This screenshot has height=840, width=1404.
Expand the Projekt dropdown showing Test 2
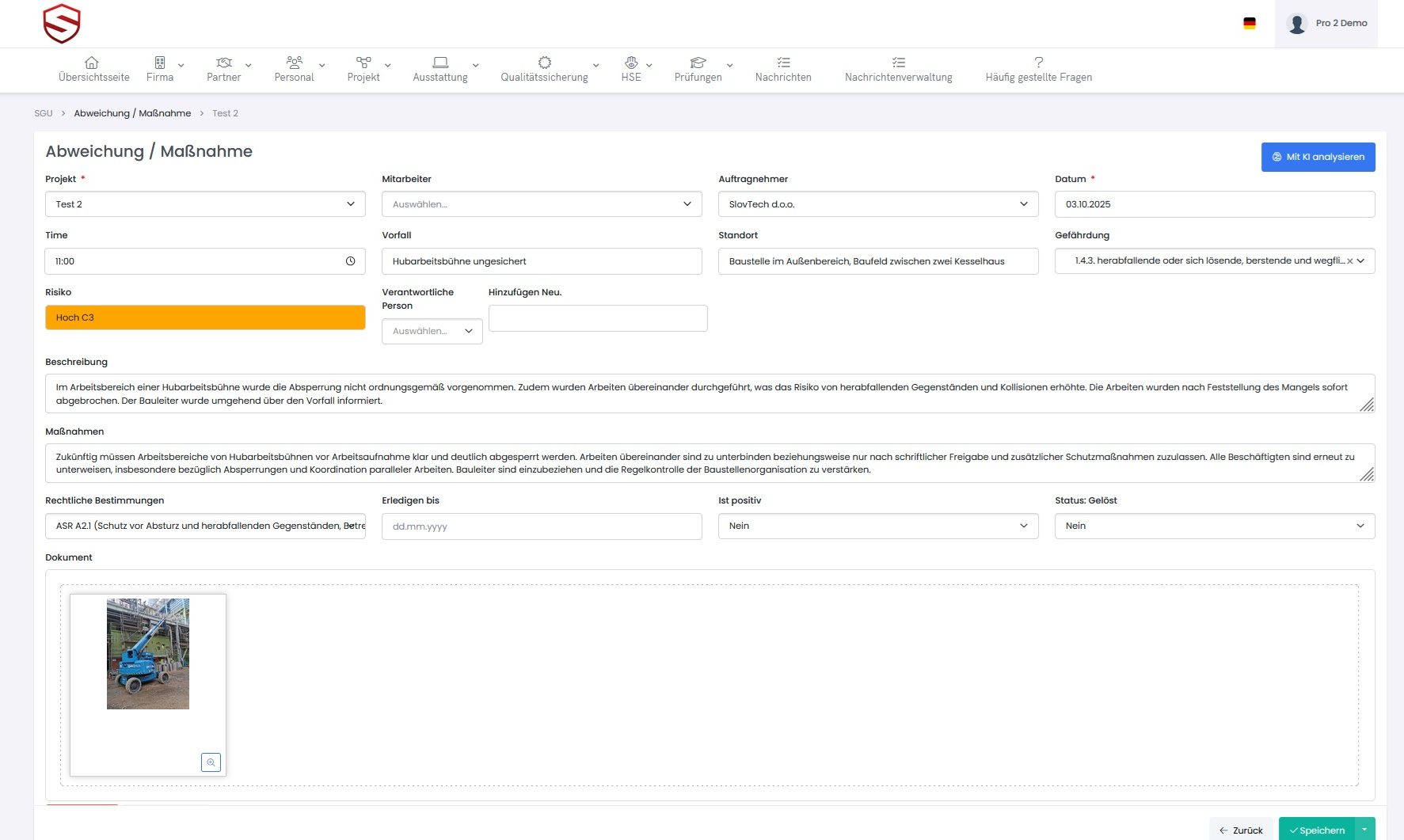pyautogui.click(x=205, y=204)
